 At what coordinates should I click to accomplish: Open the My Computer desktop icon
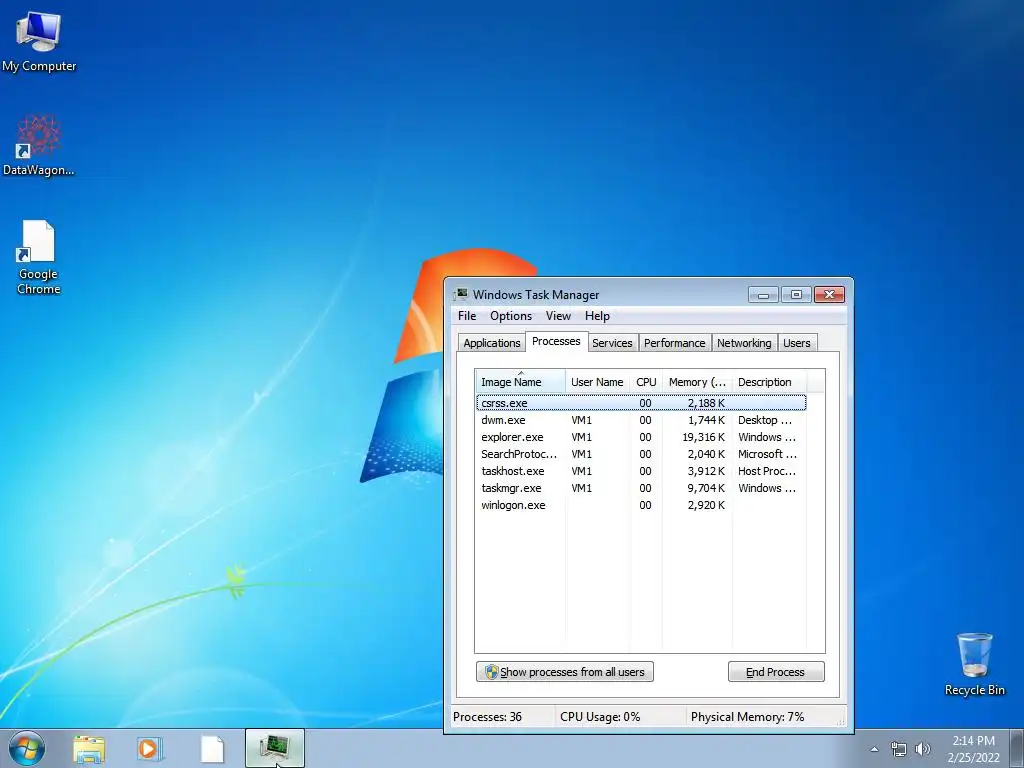[39, 40]
